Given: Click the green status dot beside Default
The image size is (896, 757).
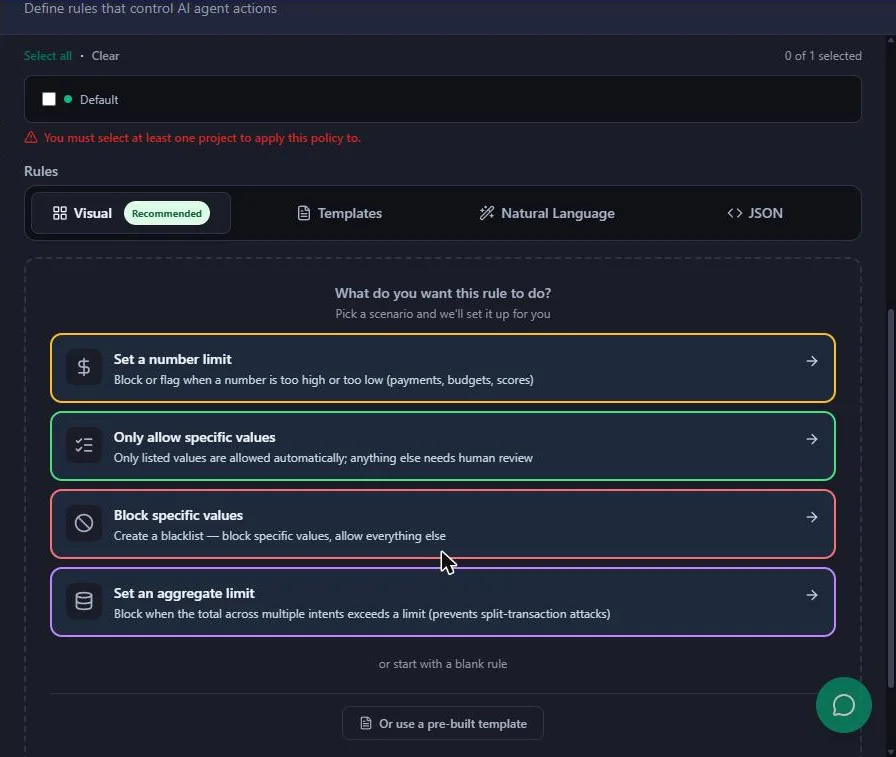Looking at the screenshot, I should pos(68,99).
